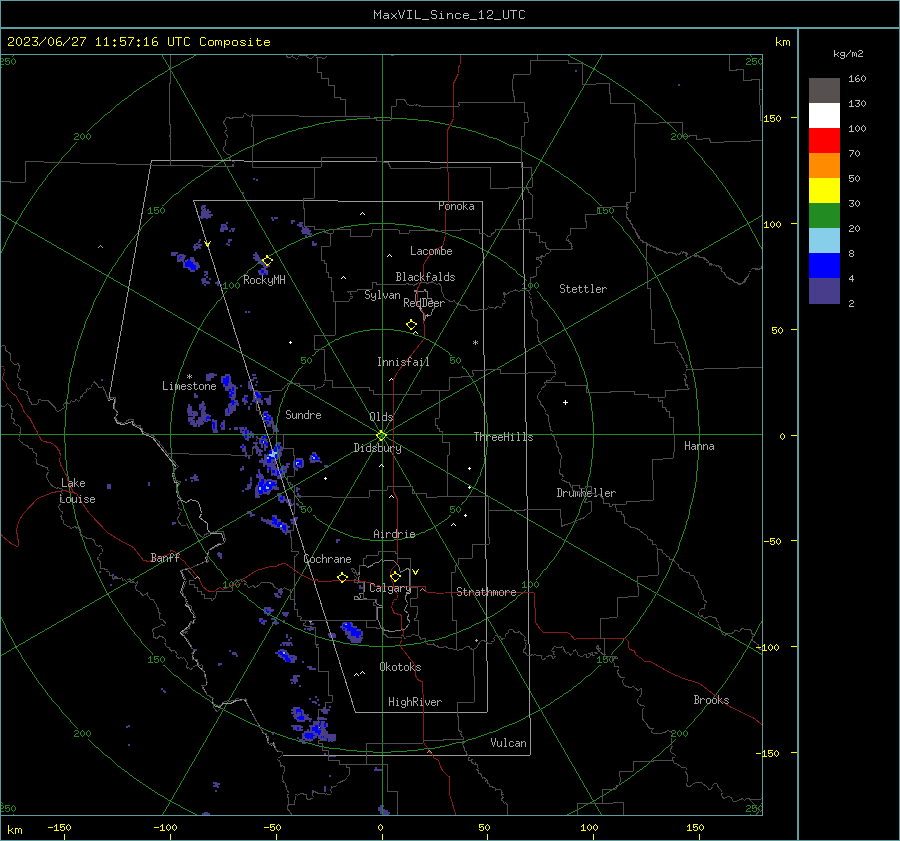Select the 2023/06/27 11:57:16 UTC Composite timestamp
Image resolution: width=900 pixels, height=841 pixels.
coord(139,42)
